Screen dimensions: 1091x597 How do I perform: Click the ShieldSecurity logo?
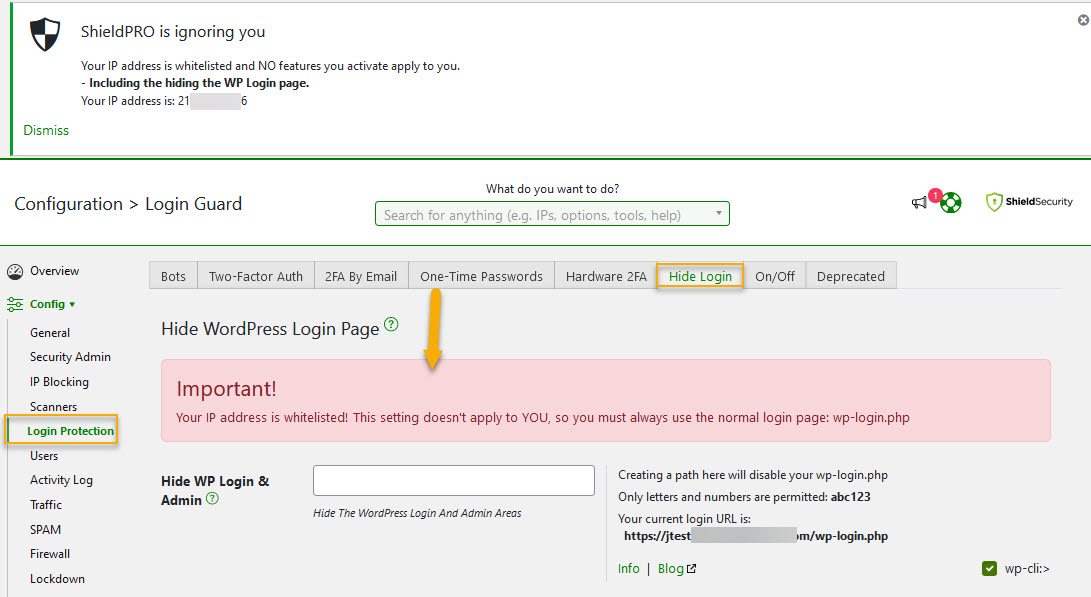1029,202
